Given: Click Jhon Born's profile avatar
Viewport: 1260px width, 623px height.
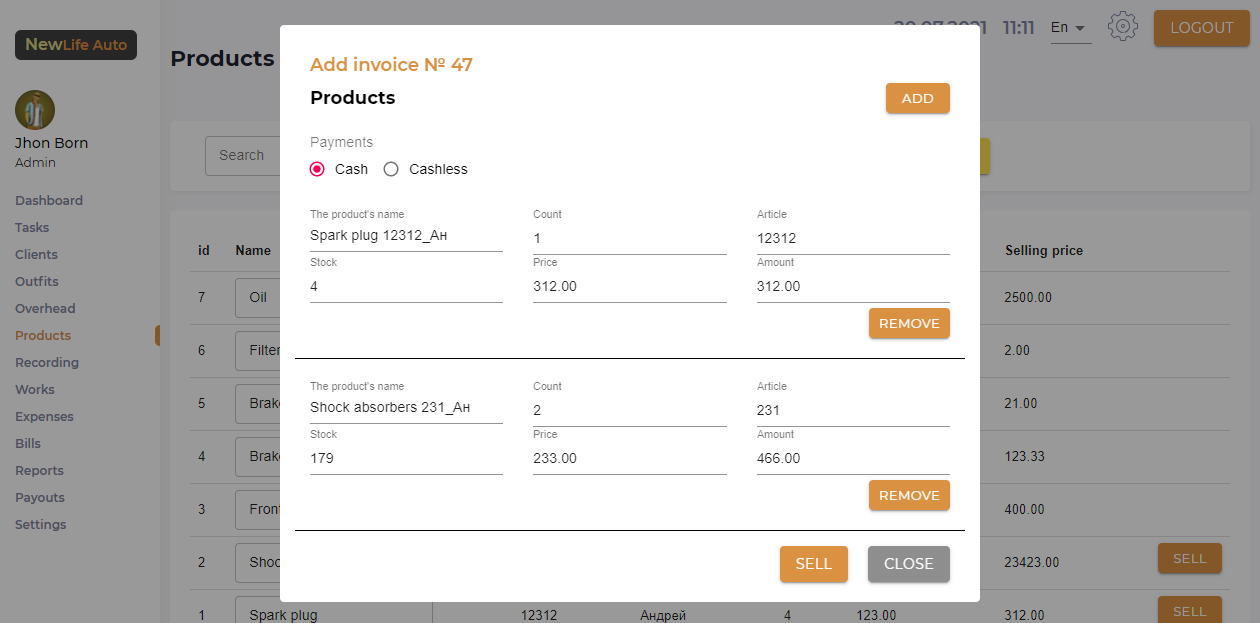Looking at the screenshot, I should (35, 110).
